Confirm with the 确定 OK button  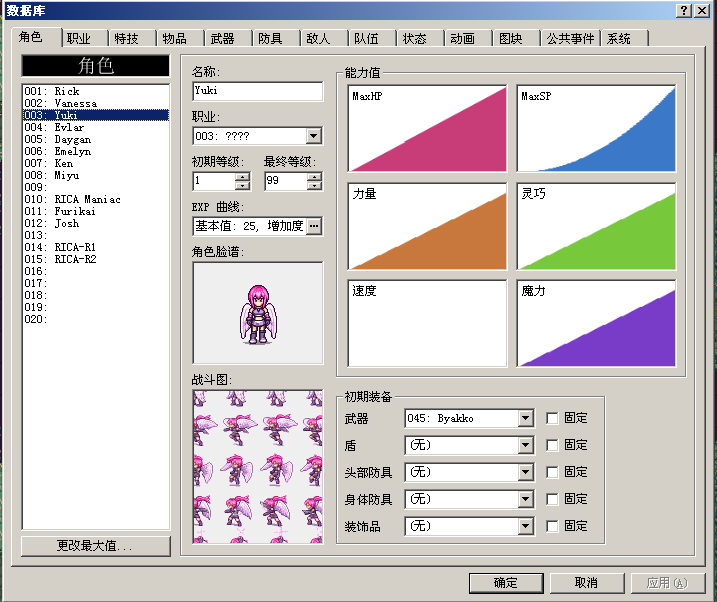[x=506, y=583]
